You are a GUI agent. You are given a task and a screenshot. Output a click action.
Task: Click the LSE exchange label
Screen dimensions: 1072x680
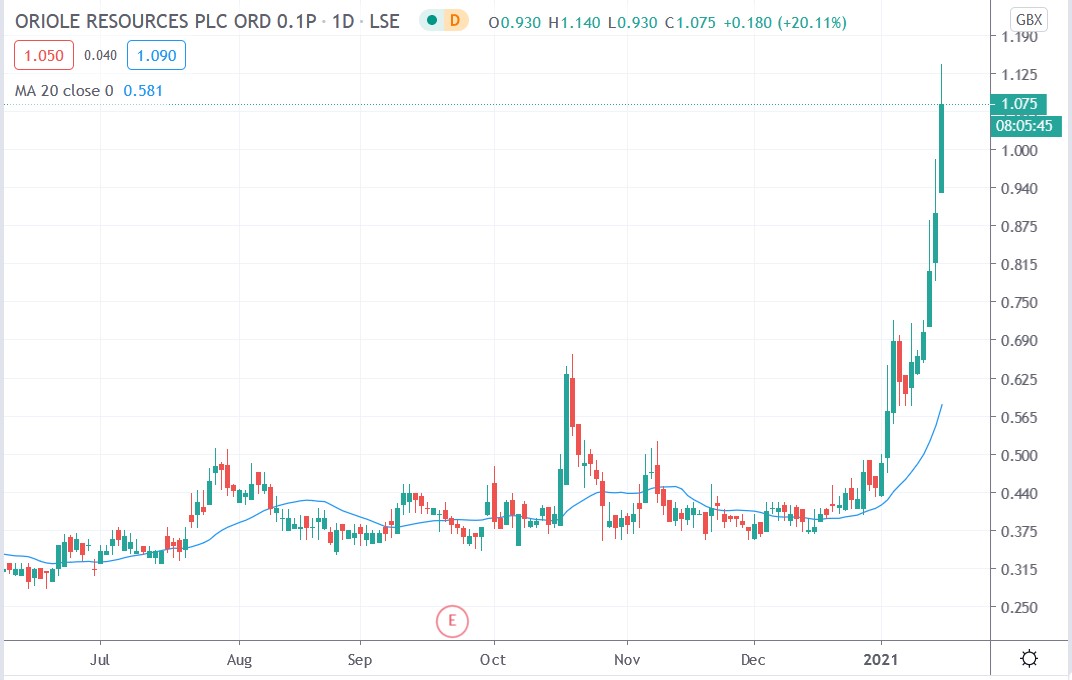coord(385,20)
